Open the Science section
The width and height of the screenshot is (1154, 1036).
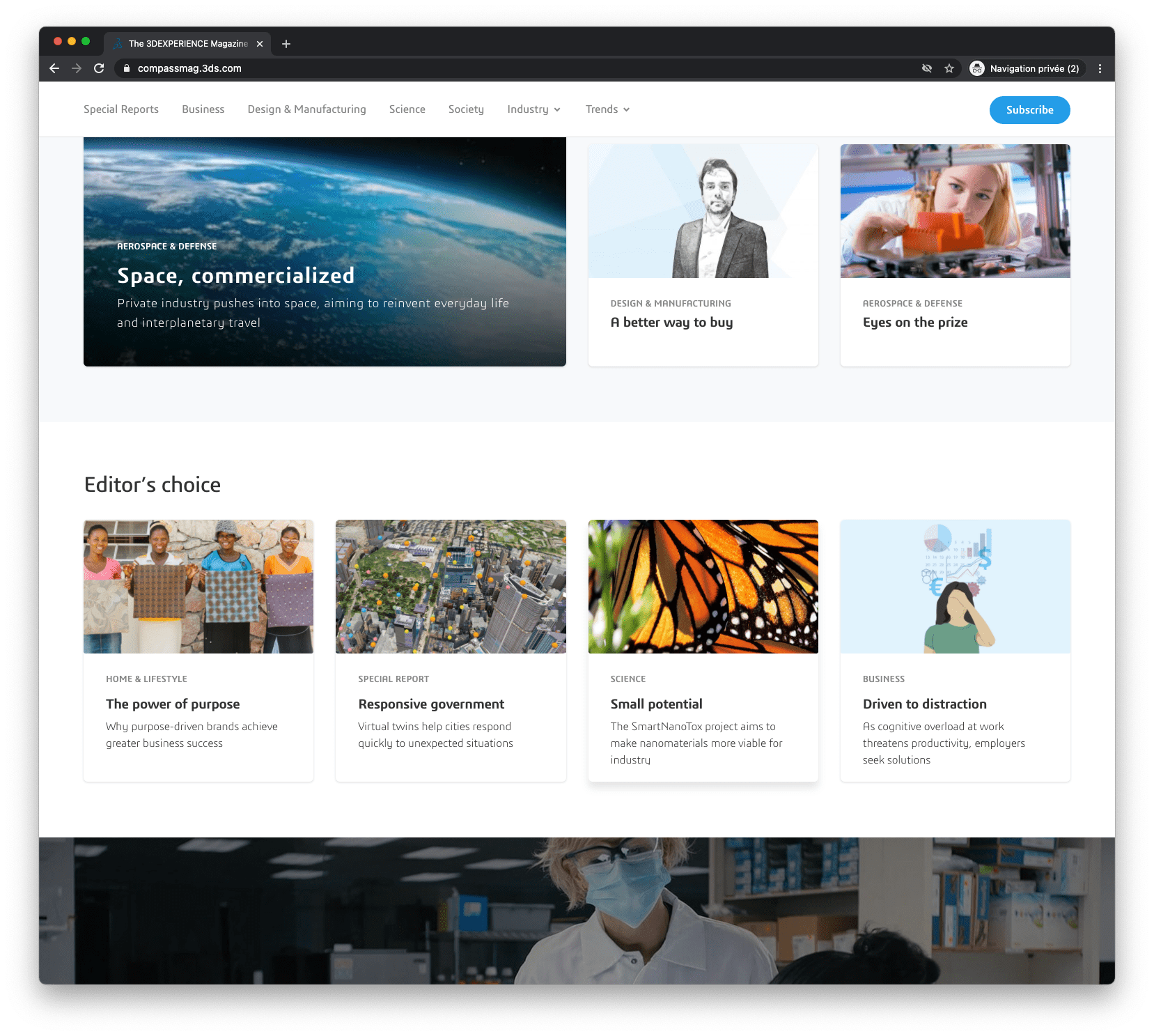(407, 109)
